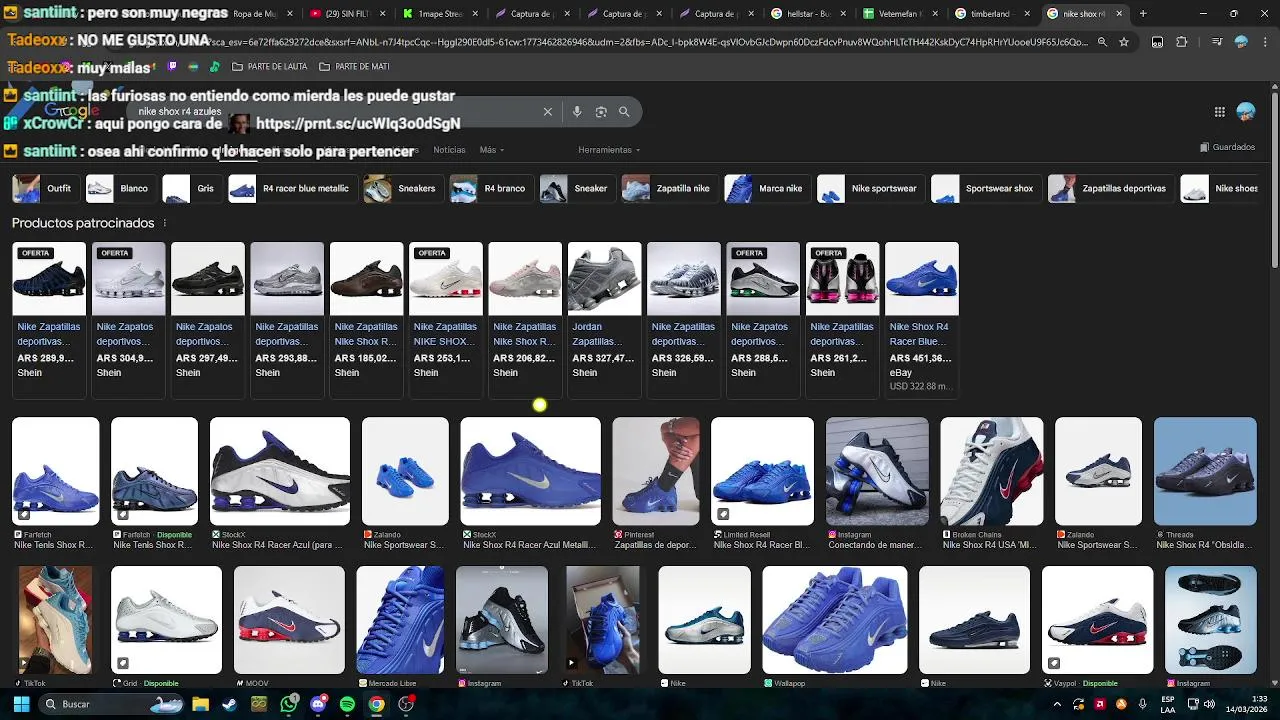Image resolution: width=1280 pixels, height=720 pixels.
Task: Select the Outfit filter chip
Action: 46,188
